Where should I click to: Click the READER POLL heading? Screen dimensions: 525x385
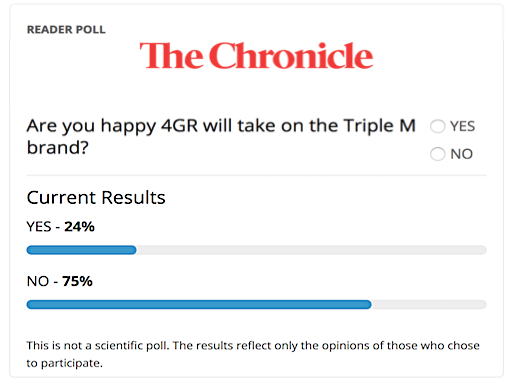[x=66, y=29]
